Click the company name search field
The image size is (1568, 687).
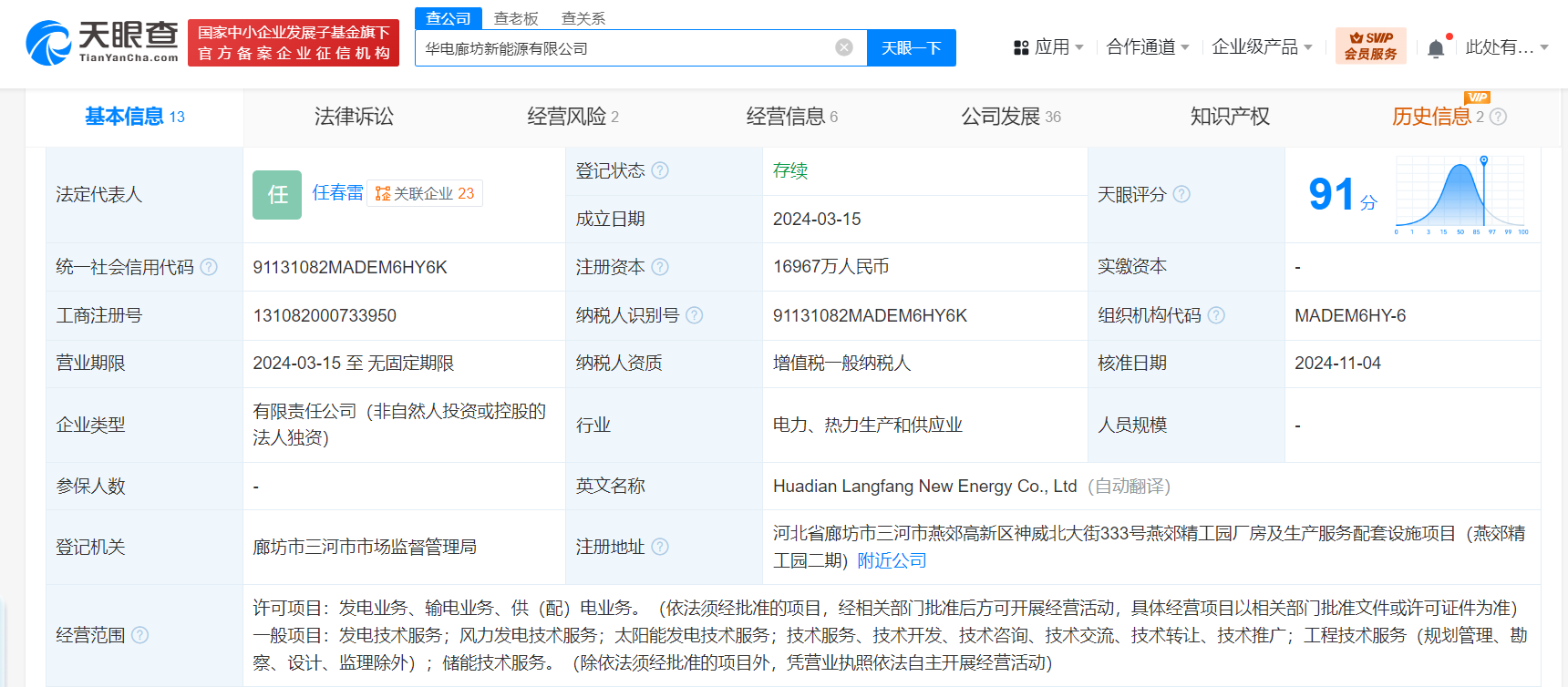coord(624,48)
